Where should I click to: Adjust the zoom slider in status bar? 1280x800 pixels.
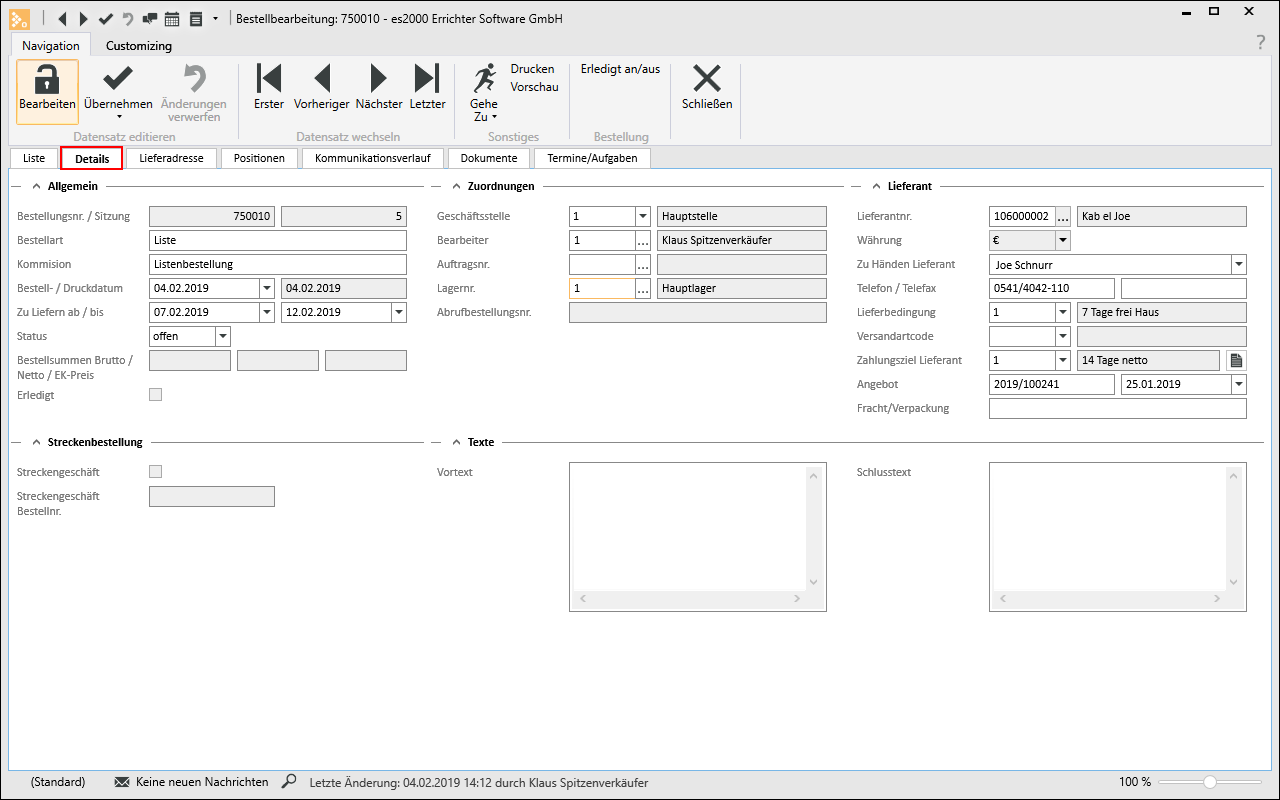[1209, 782]
